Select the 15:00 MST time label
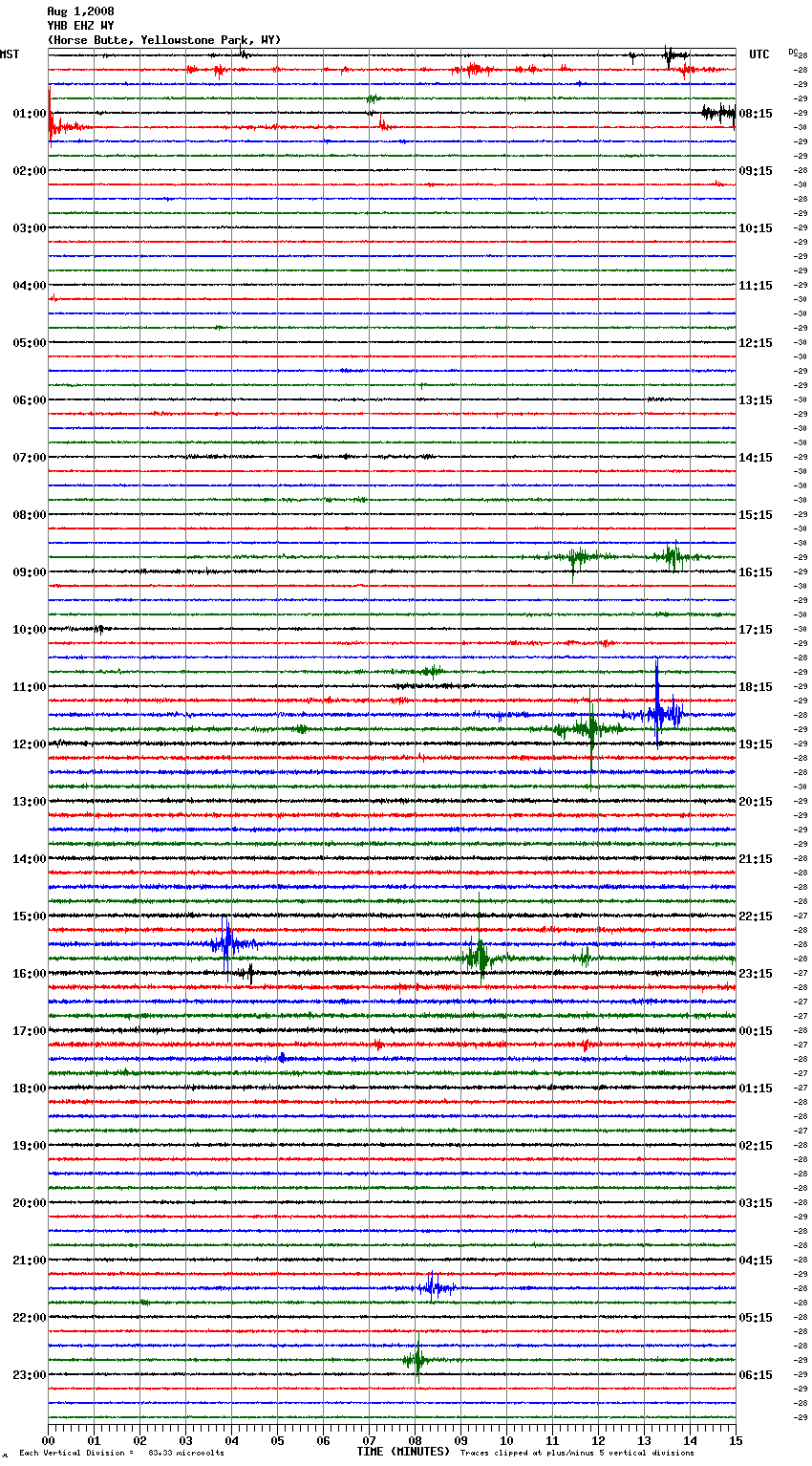Image resolution: width=812 pixels, height=1466 pixels. [30, 916]
